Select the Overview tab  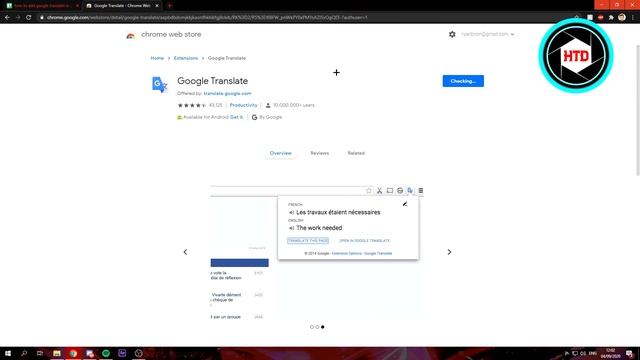280,153
